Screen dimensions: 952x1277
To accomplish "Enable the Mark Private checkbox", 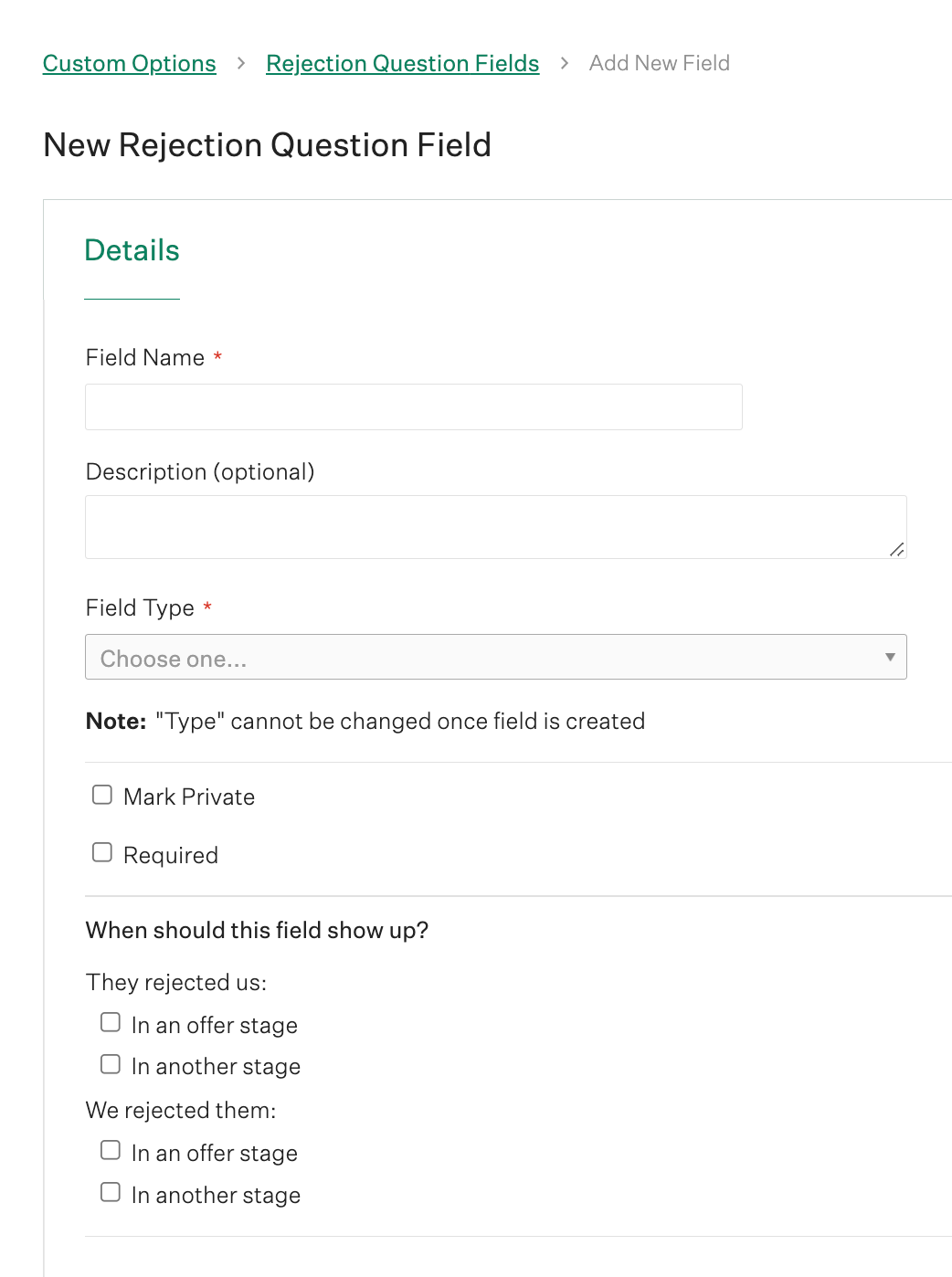I will (x=101, y=794).
